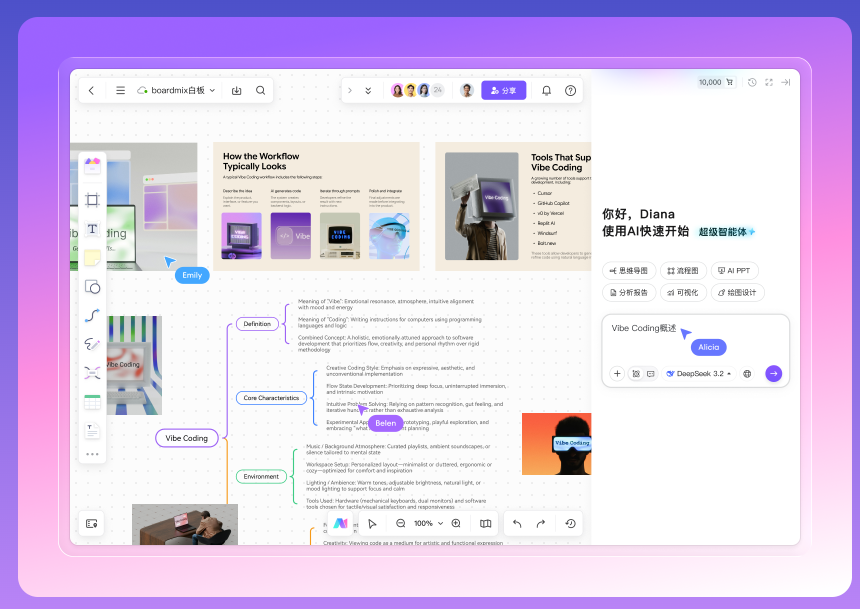
Task: Collapse the AI side panel
Action: (785, 82)
